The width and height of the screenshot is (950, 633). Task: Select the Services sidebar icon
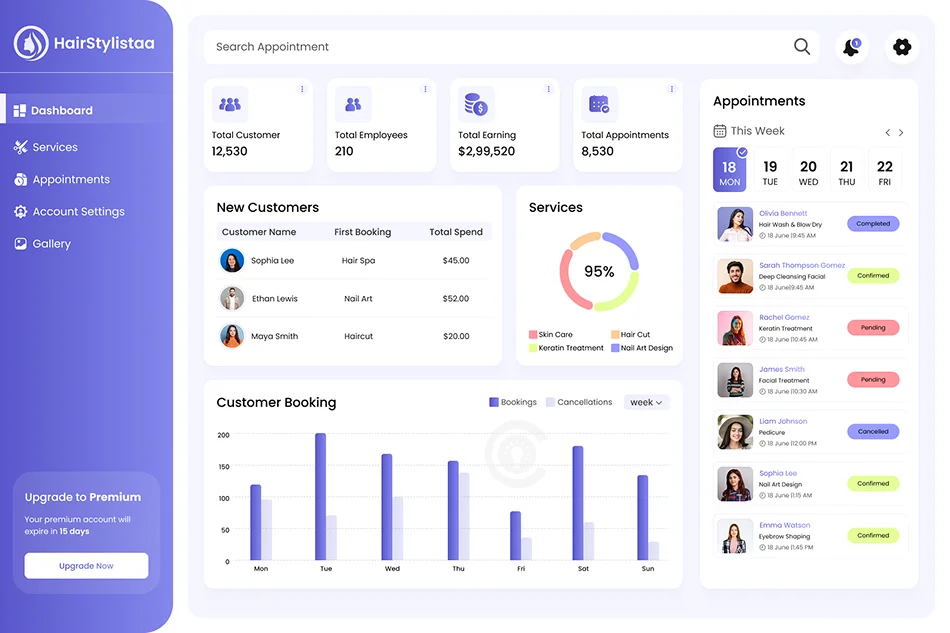coord(21,147)
